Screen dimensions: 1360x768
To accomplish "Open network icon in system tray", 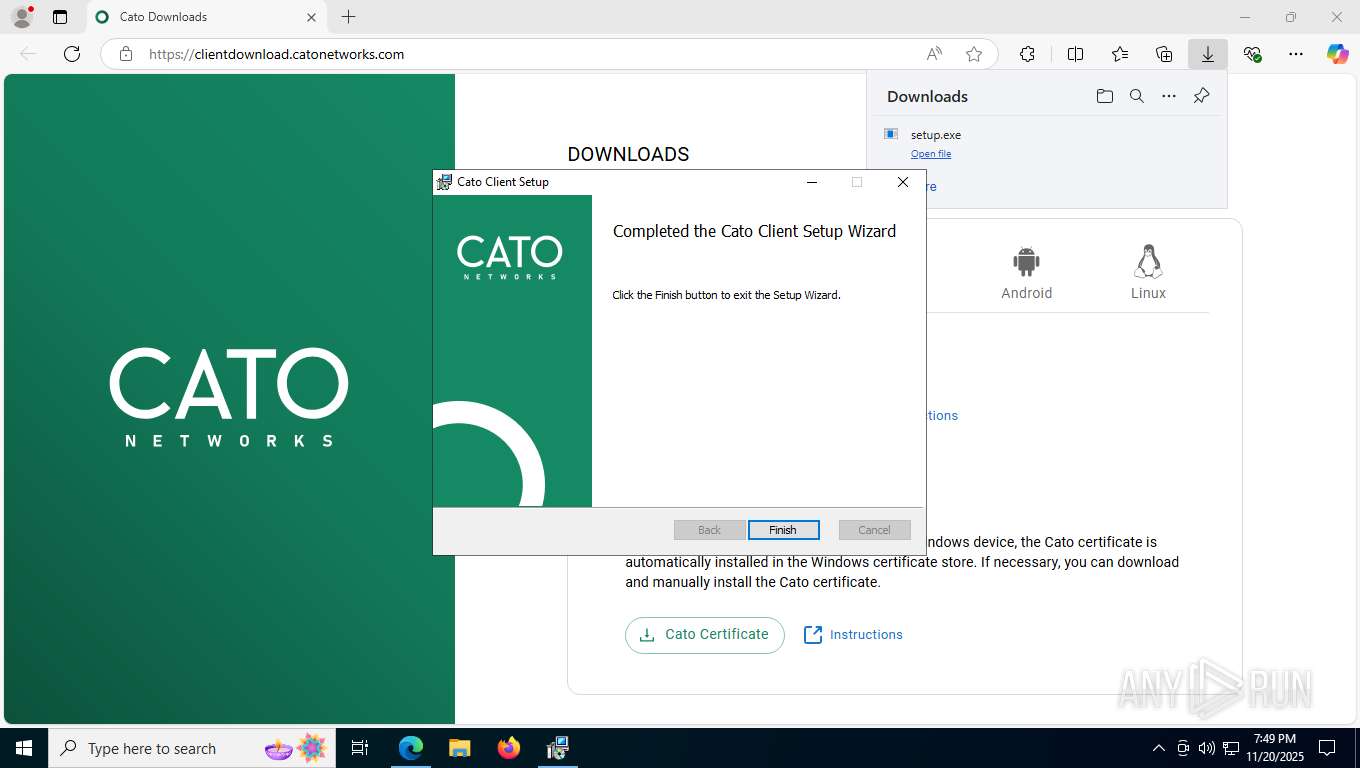I will click(1231, 748).
